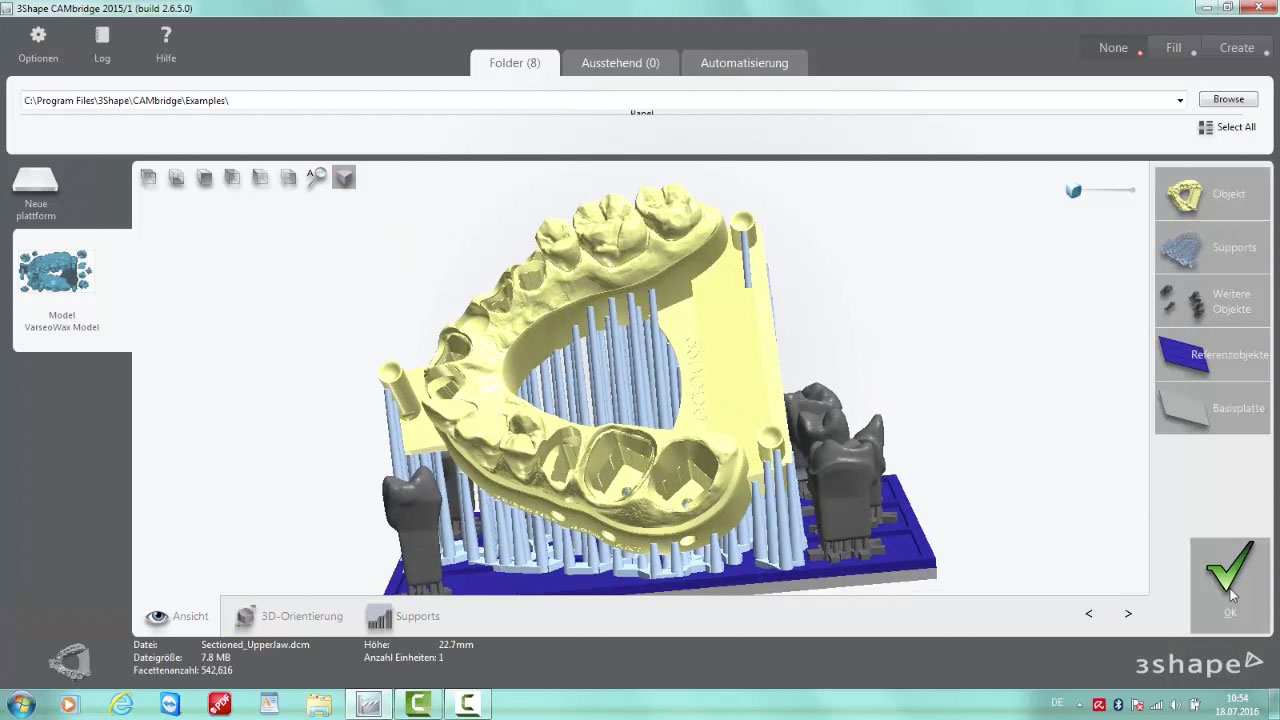1280x720 pixels.
Task: Switch to the Folder (8) tab
Action: point(514,63)
